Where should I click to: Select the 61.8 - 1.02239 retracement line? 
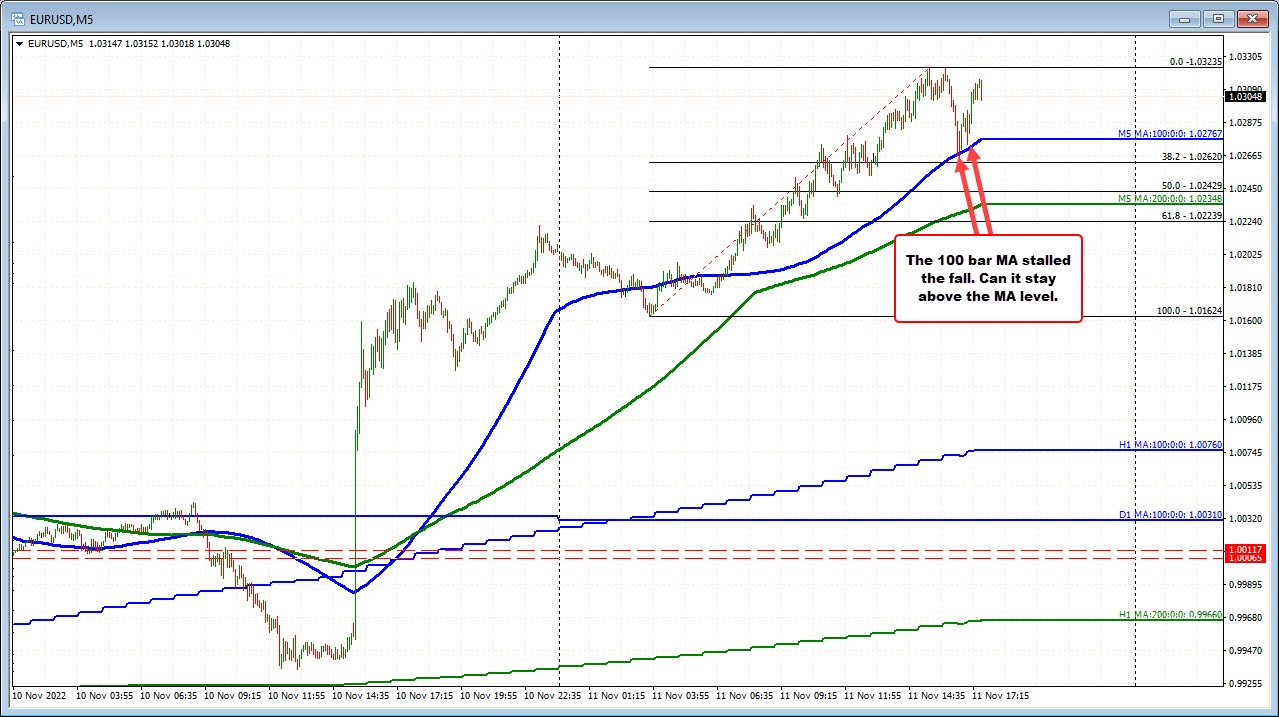(1193, 215)
